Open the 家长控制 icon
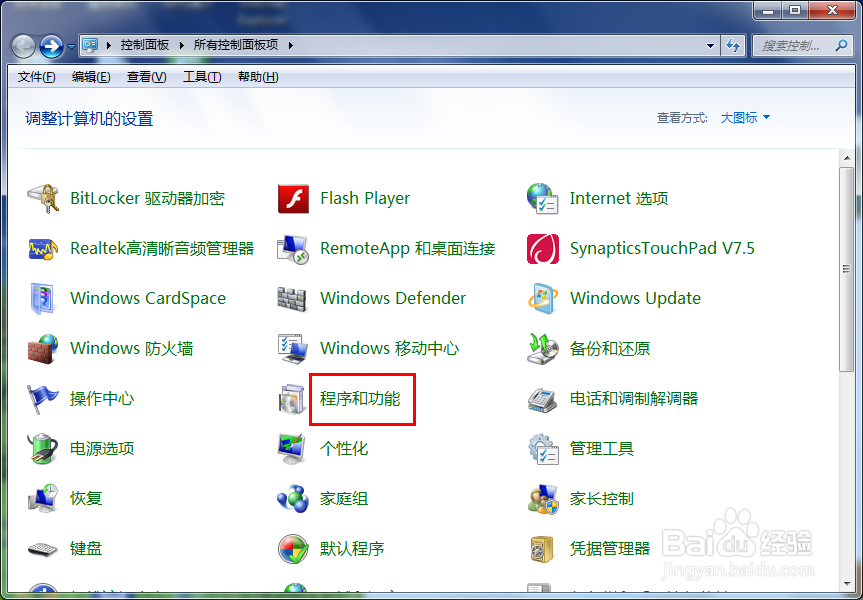The width and height of the screenshot is (863, 600). point(543,499)
